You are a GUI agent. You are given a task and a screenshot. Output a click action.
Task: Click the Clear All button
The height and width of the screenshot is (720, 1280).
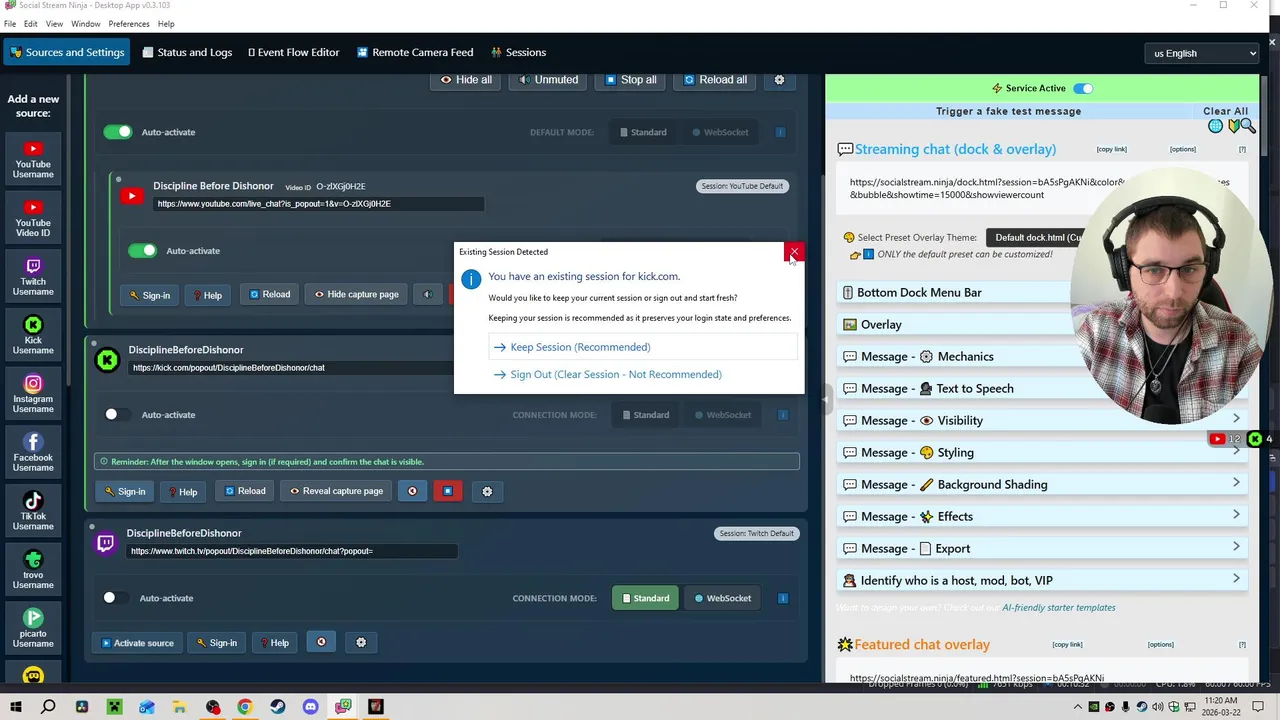point(1225,111)
